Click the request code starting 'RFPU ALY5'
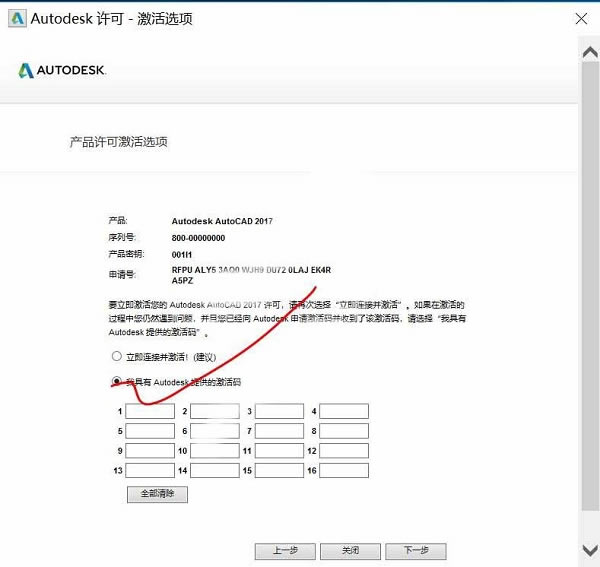This screenshot has width=600, height=567. click(251, 270)
